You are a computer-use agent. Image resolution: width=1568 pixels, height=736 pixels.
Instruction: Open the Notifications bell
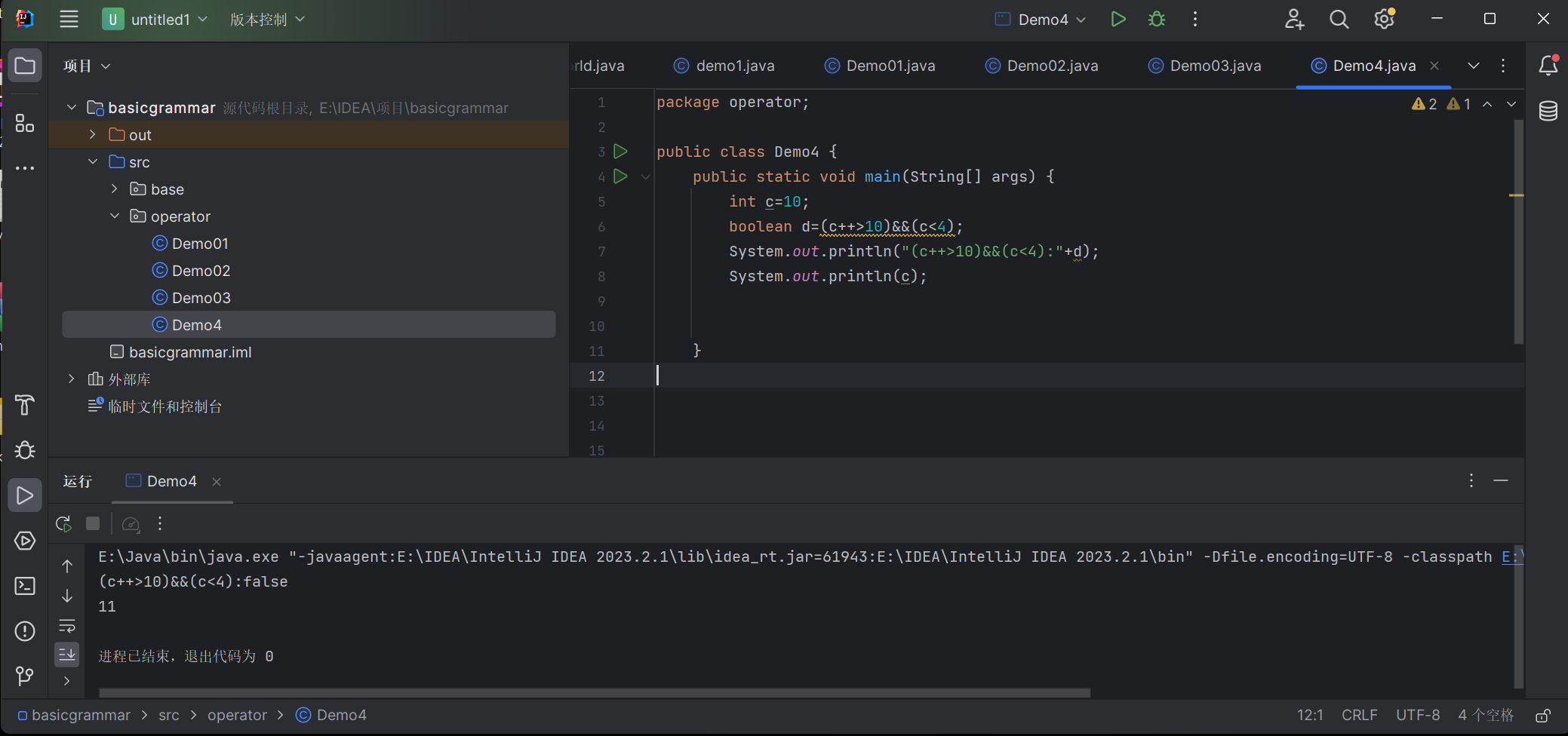click(1548, 66)
